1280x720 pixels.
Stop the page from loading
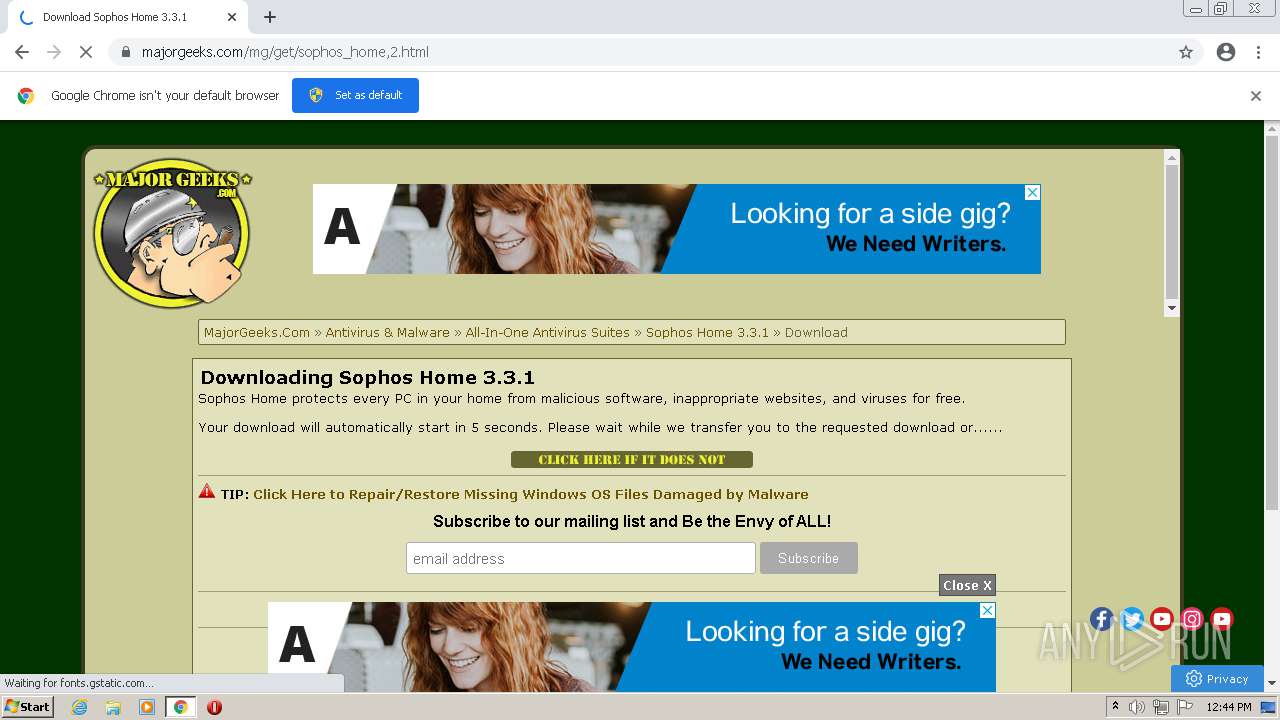pos(86,52)
